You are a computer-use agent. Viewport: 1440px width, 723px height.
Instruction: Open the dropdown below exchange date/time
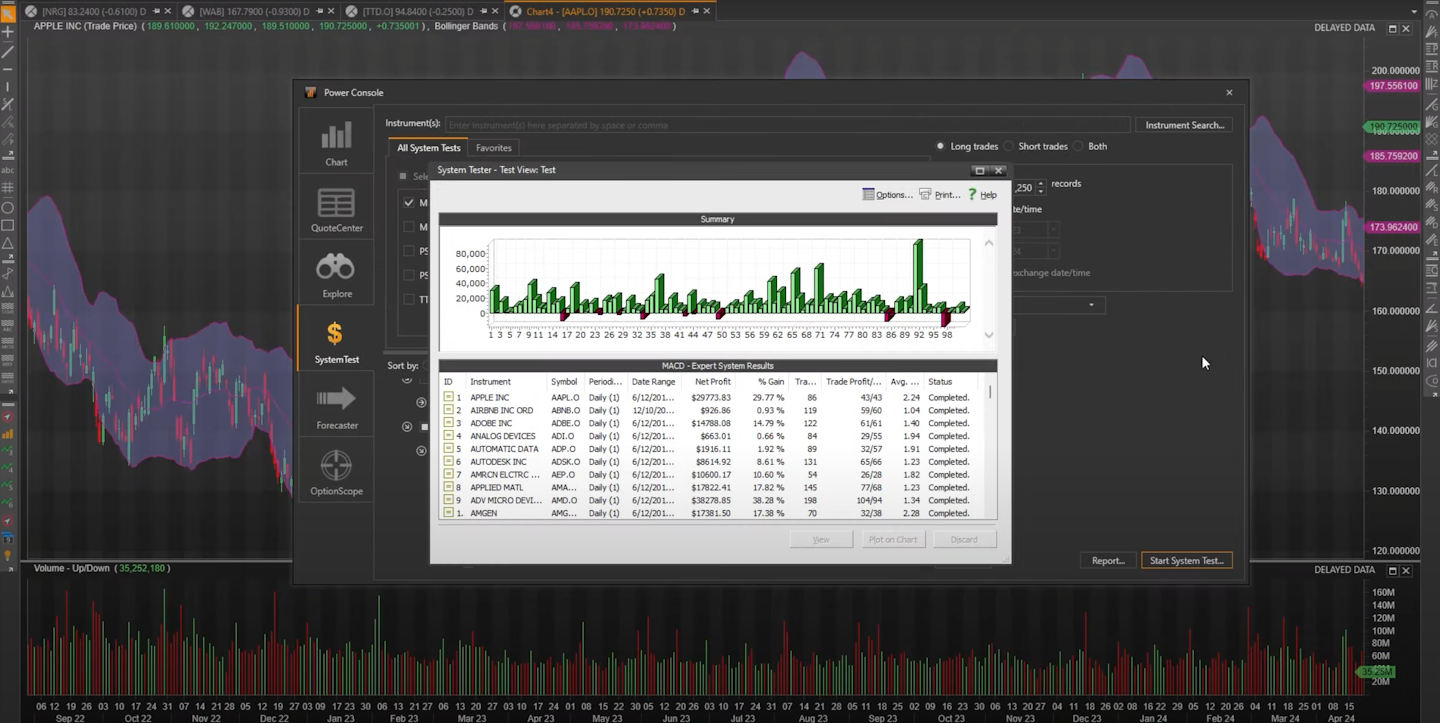pyautogui.click(x=1092, y=305)
